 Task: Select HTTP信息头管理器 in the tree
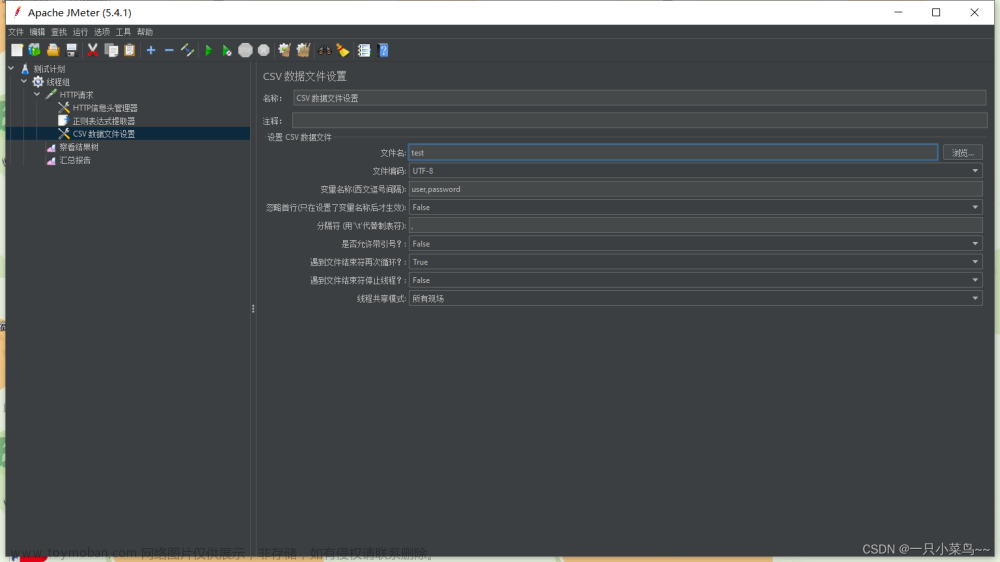point(105,108)
